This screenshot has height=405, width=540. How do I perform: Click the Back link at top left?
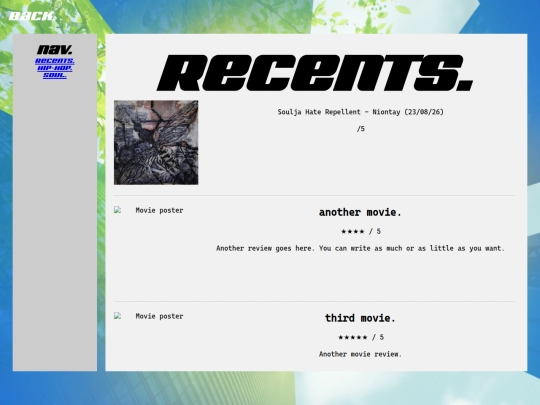click(x=31, y=16)
